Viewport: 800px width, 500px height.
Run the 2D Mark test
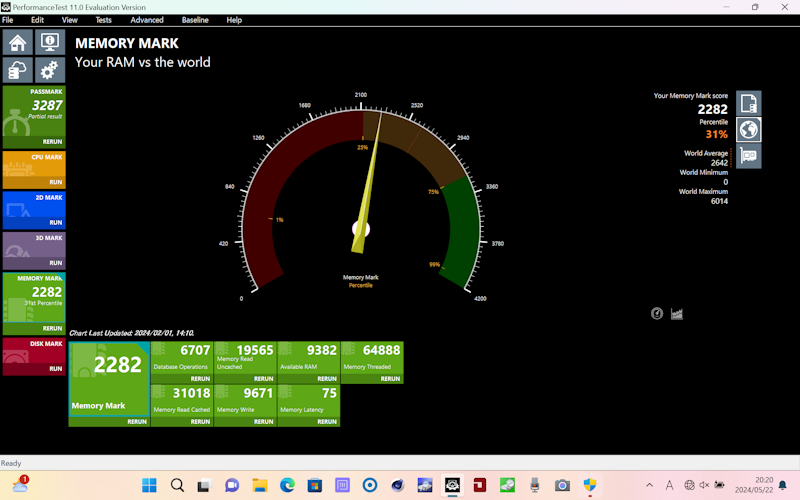[56, 222]
